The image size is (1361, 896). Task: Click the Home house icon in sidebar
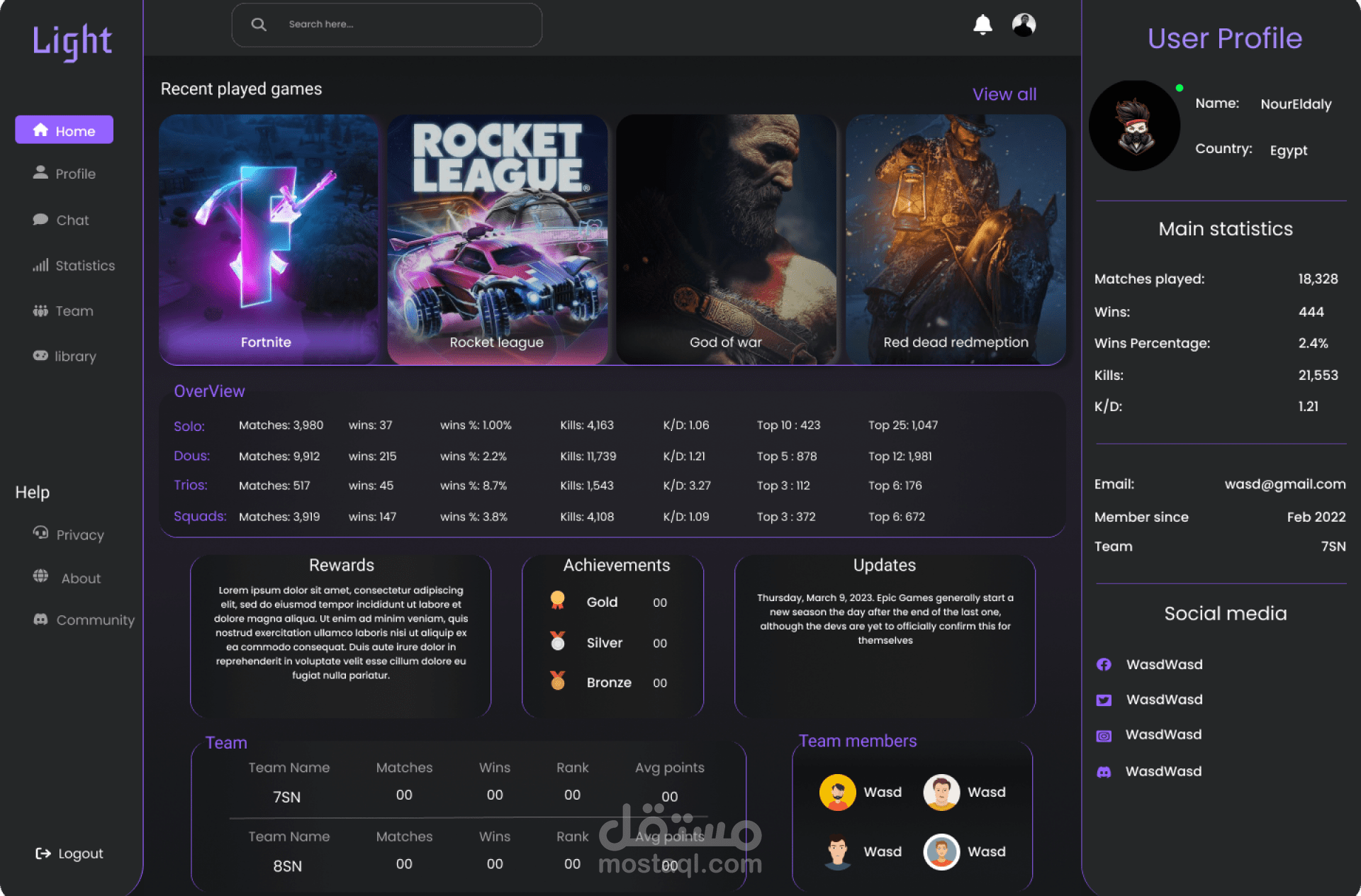(40, 130)
